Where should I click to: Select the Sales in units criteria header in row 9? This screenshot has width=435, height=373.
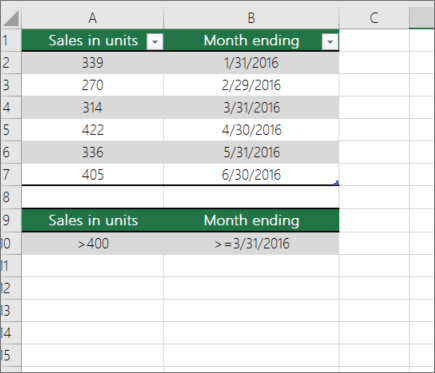click(x=93, y=220)
